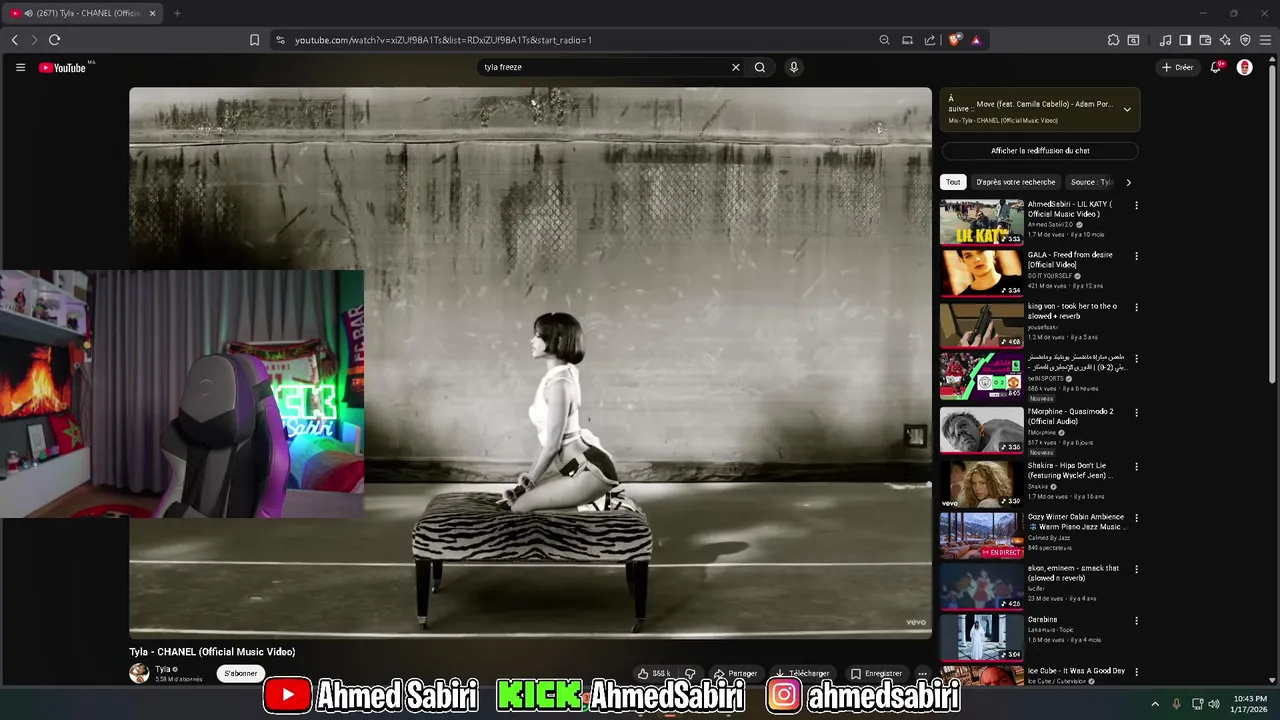Open the browser main menu icon

coord(1265,40)
